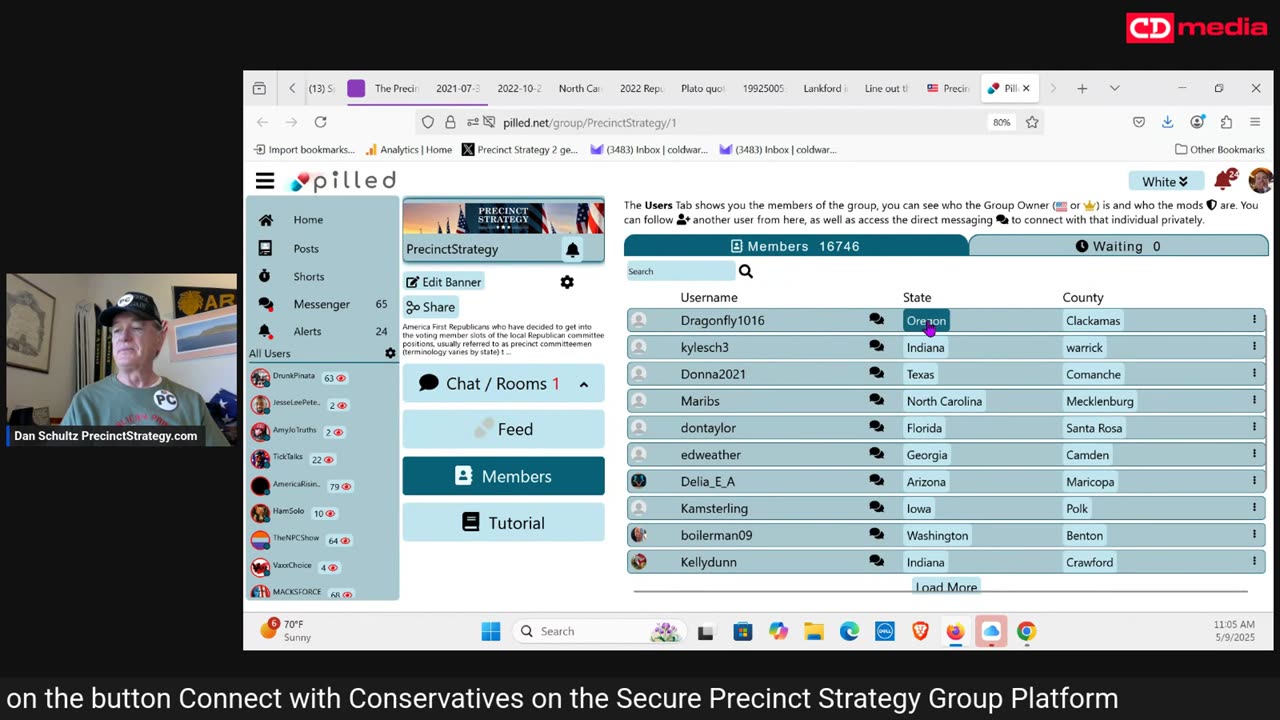Toggle DrunkPinata viewer eye icon

[341, 378]
